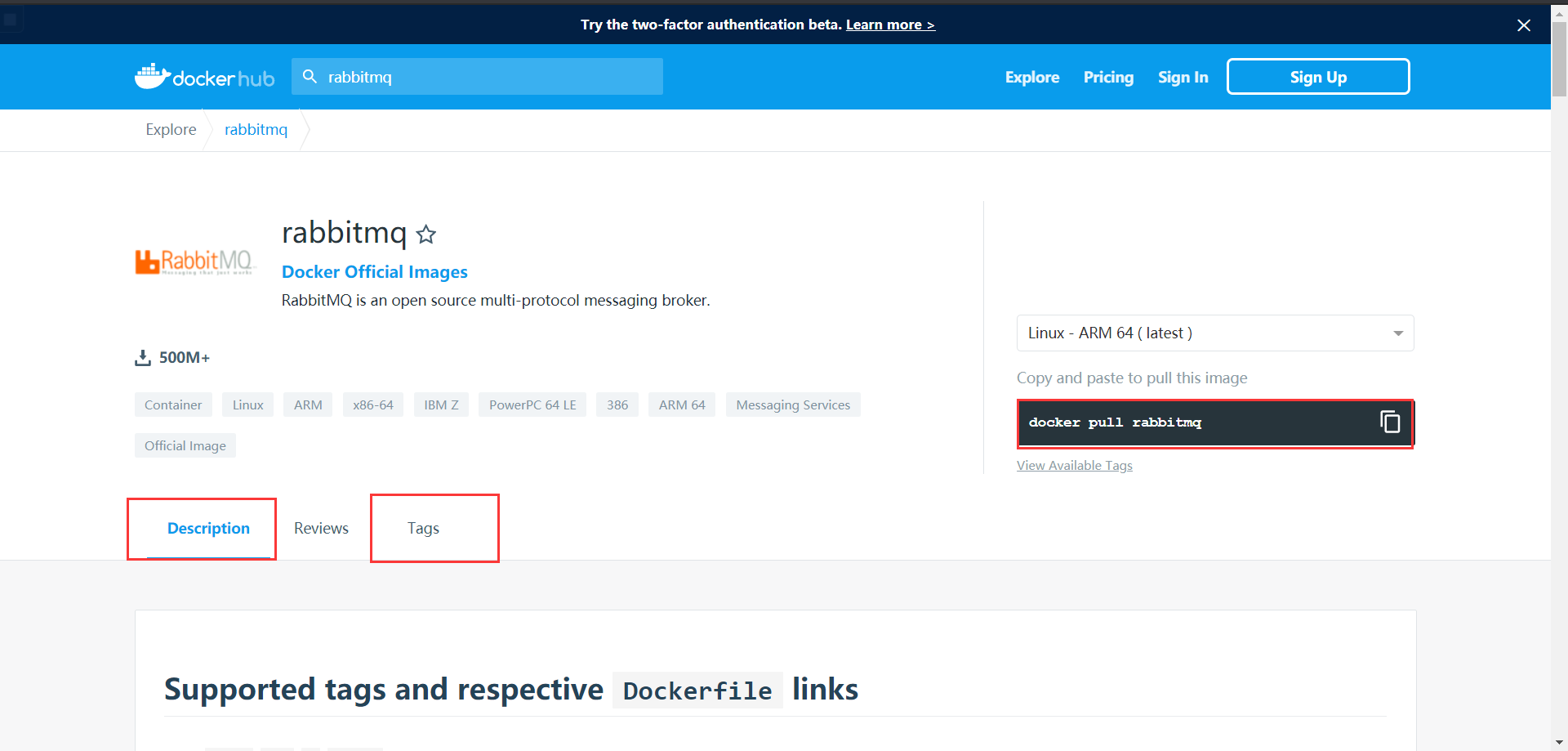Click the download count icon

143,358
